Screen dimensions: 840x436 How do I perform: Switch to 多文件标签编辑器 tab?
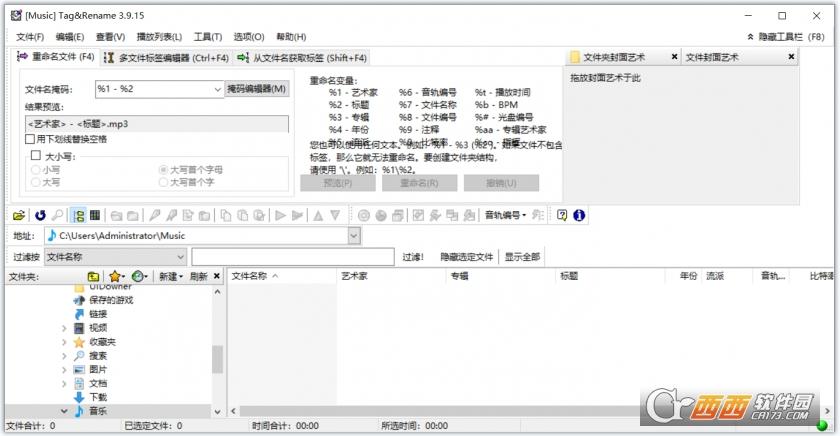[166, 58]
